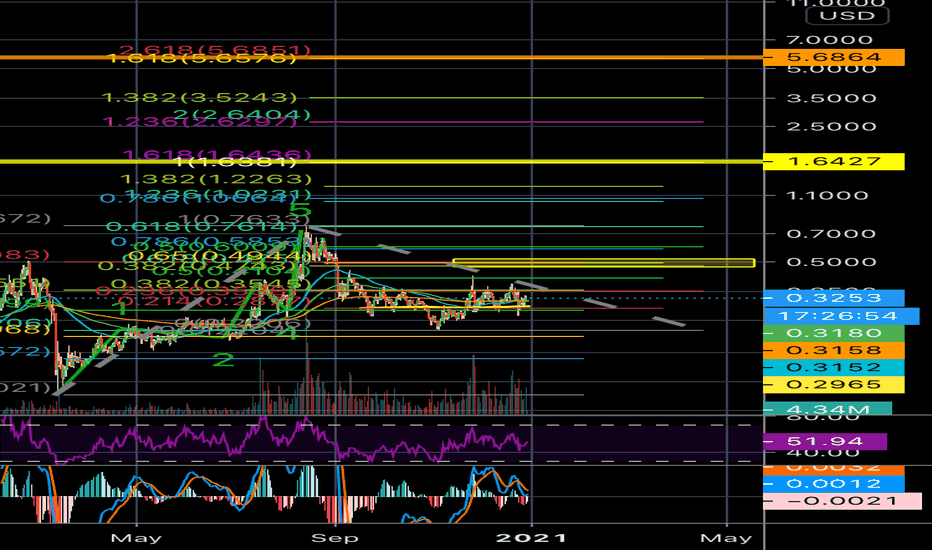Click the pink -0.0021 histogram value label
932x550 pixels.
coord(842,501)
